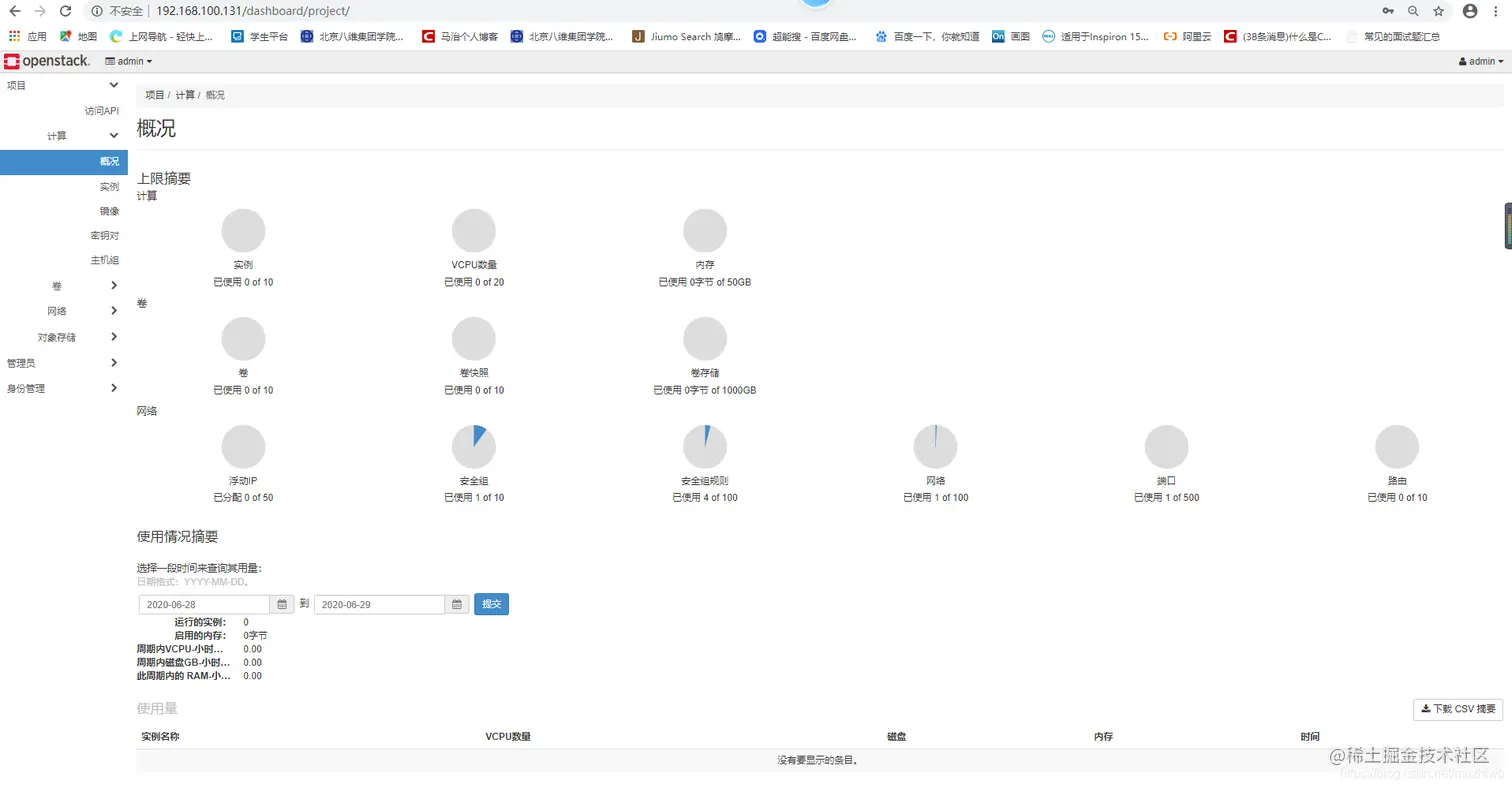Expand the 卷 sidebar group
The image size is (1512, 788).
point(63,286)
